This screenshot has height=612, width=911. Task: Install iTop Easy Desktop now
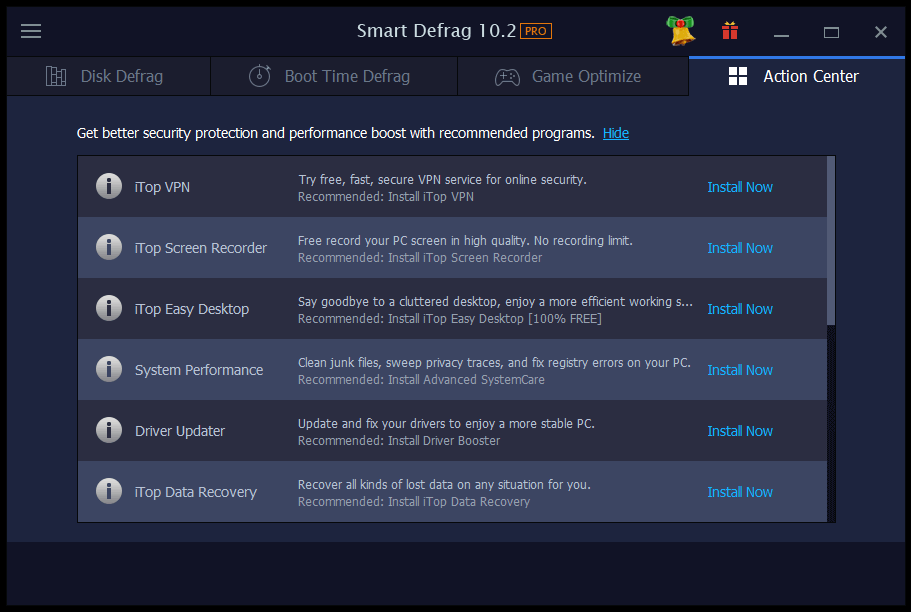[x=740, y=309]
